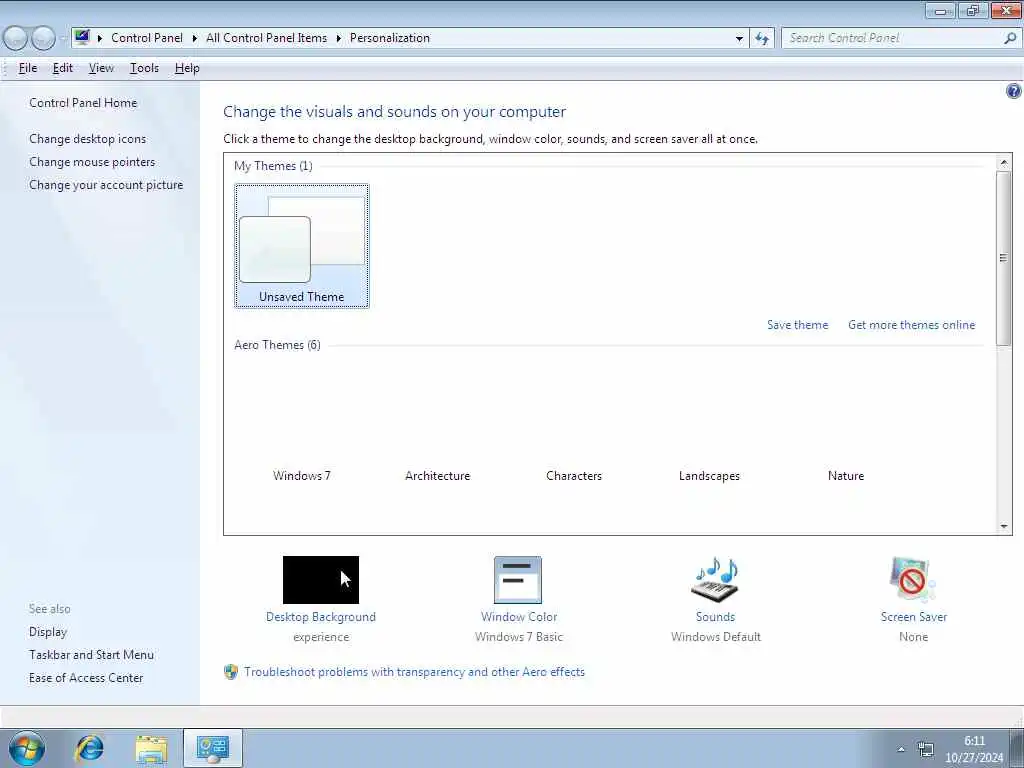Switch to Control Panel taskbar button
The image size is (1024, 768).
(213, 748)
